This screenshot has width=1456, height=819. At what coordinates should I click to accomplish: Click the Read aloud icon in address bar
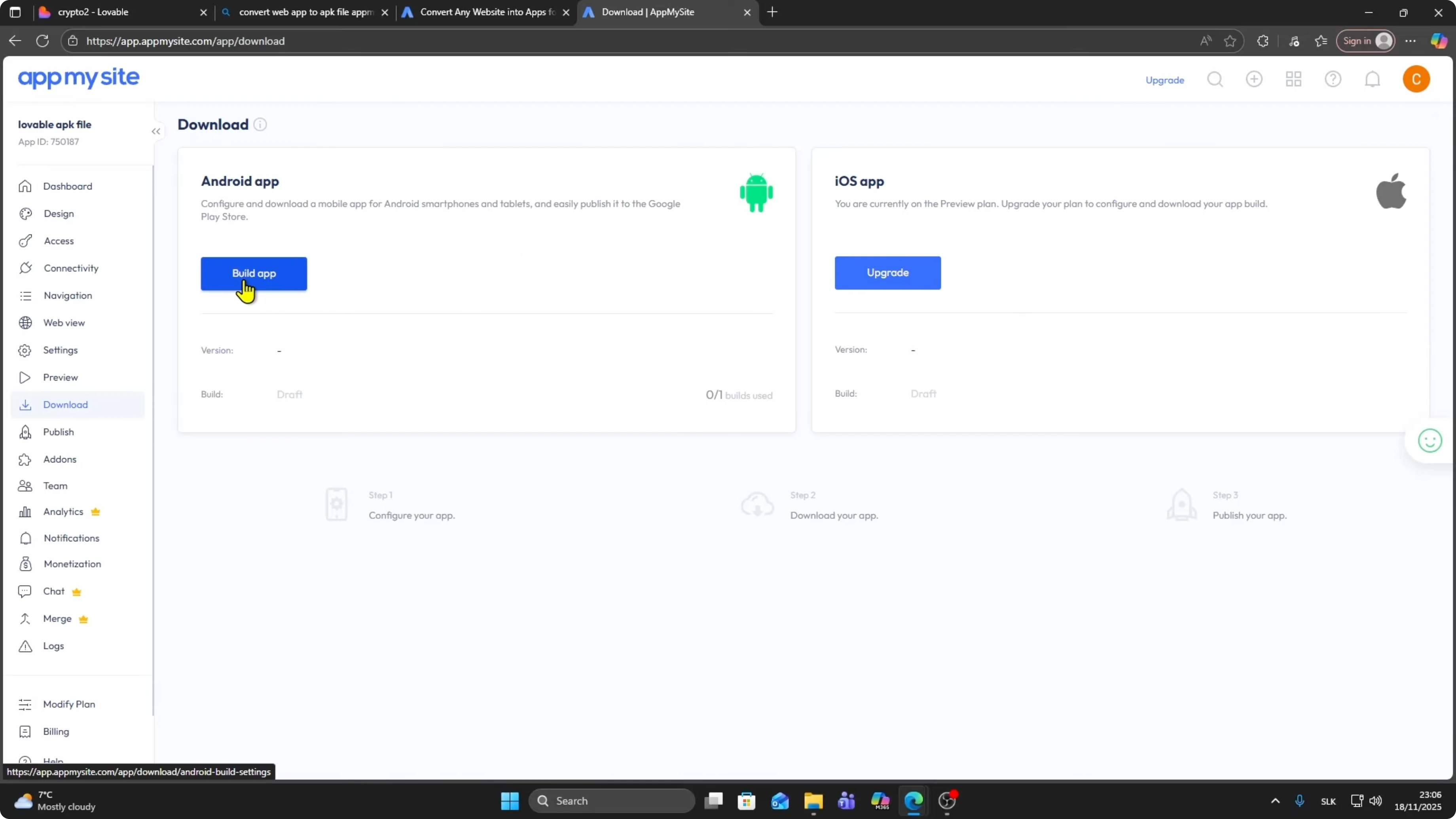point(1206,41)
